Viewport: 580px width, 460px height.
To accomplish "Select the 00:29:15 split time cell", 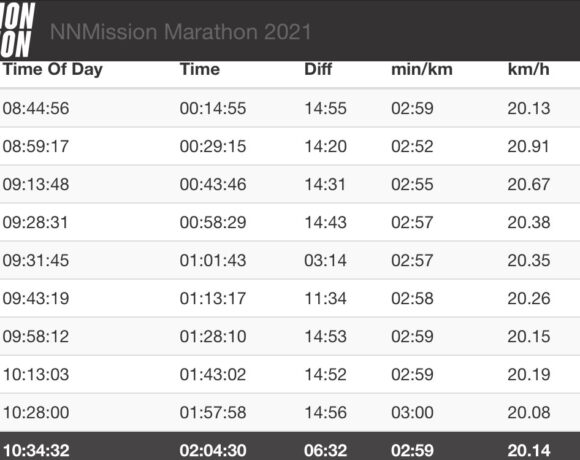I will pyautogui.click(x=213, y=146).
